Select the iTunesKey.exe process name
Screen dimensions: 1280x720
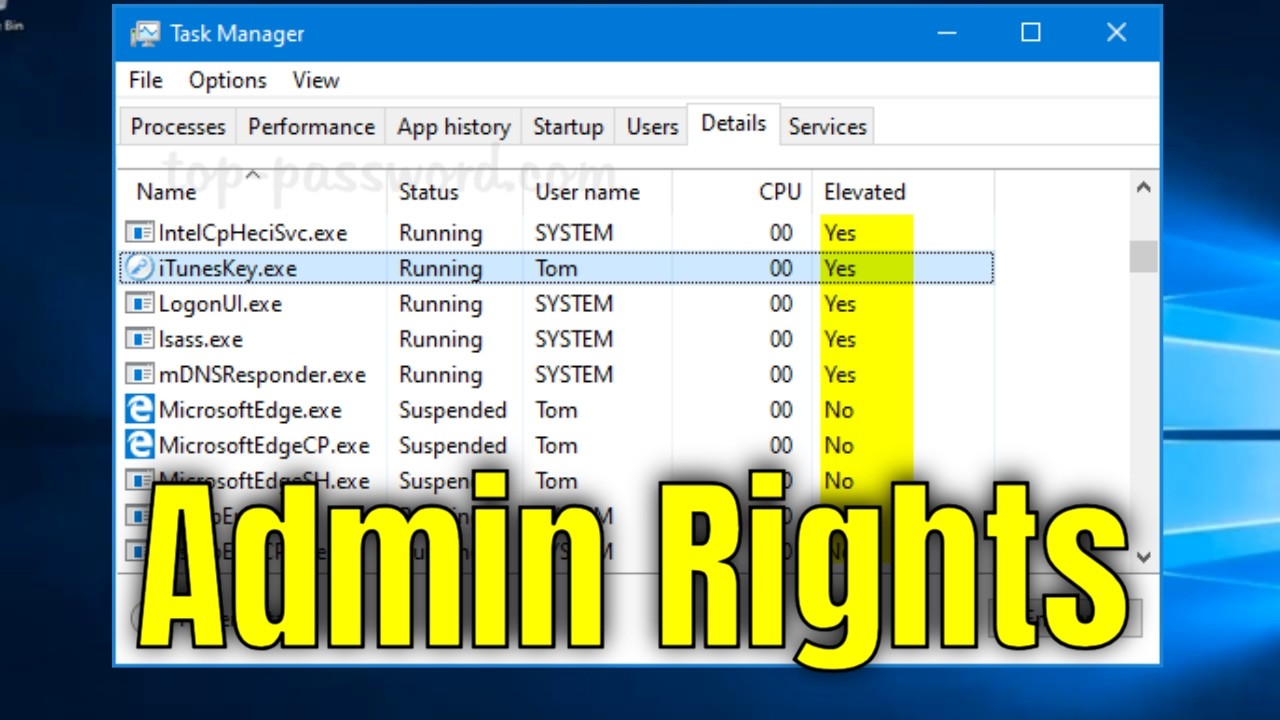click(x=227, y=268)
